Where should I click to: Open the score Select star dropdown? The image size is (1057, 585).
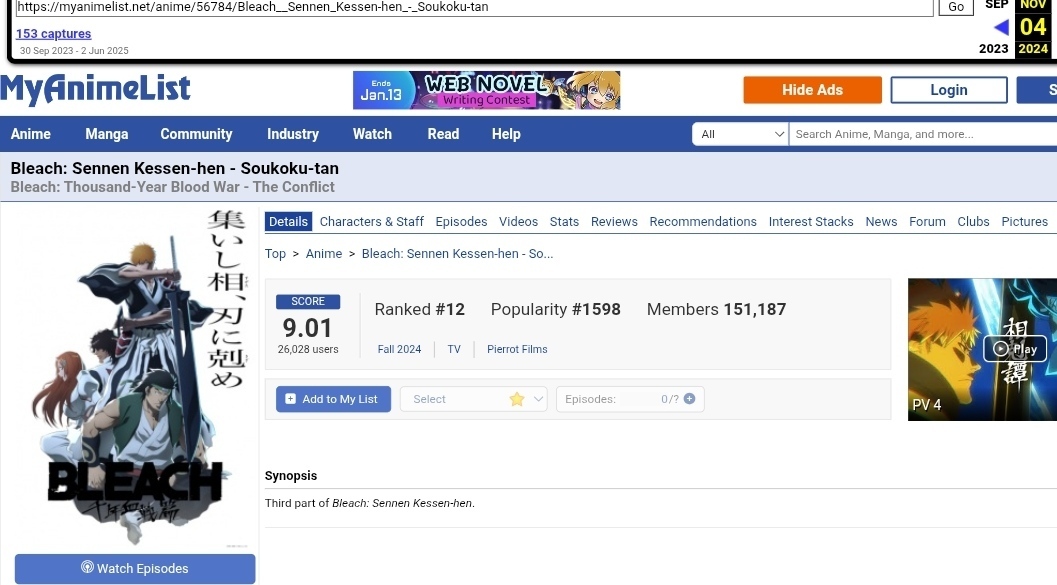click(474, 399)
